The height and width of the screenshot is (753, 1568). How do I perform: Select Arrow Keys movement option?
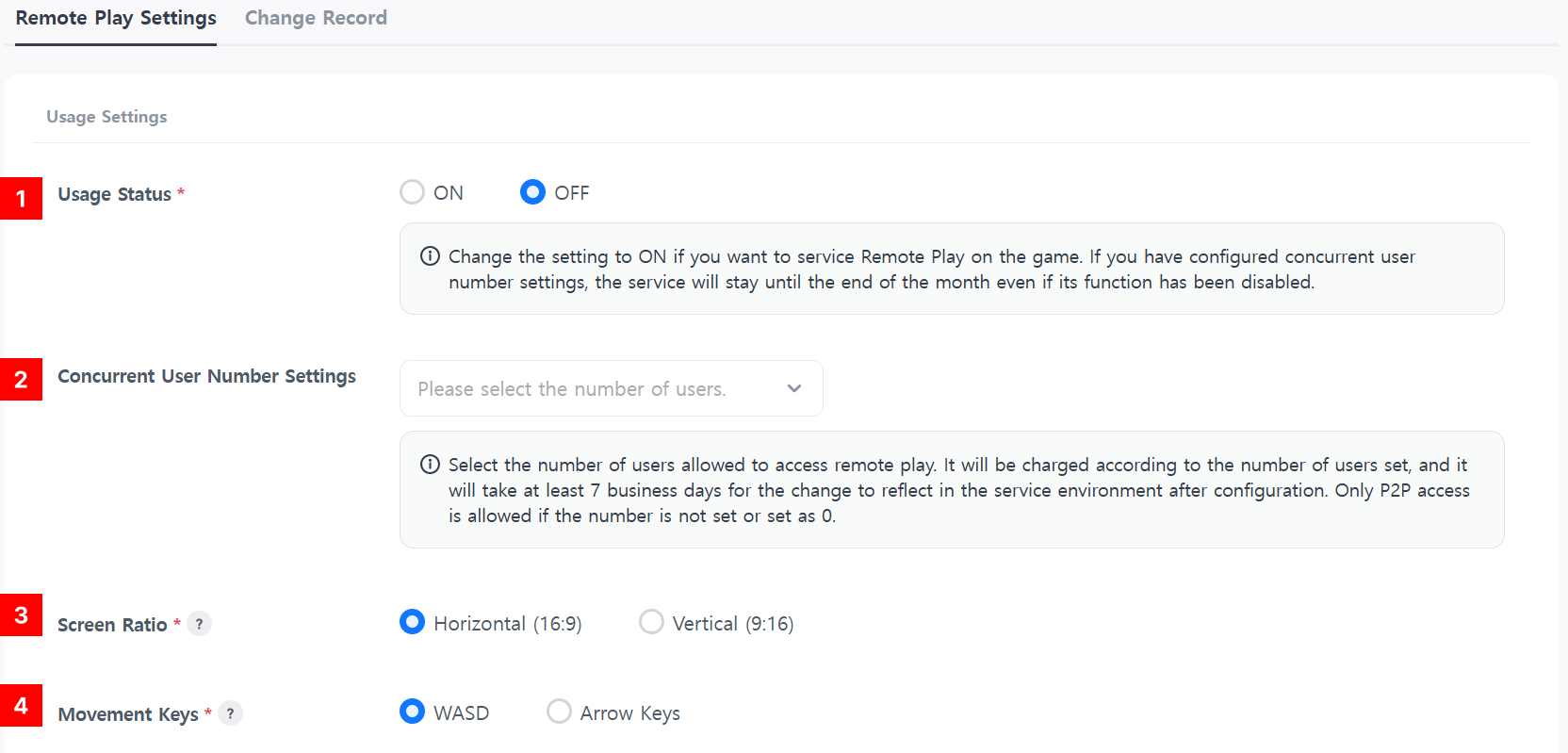click(559, 712)
